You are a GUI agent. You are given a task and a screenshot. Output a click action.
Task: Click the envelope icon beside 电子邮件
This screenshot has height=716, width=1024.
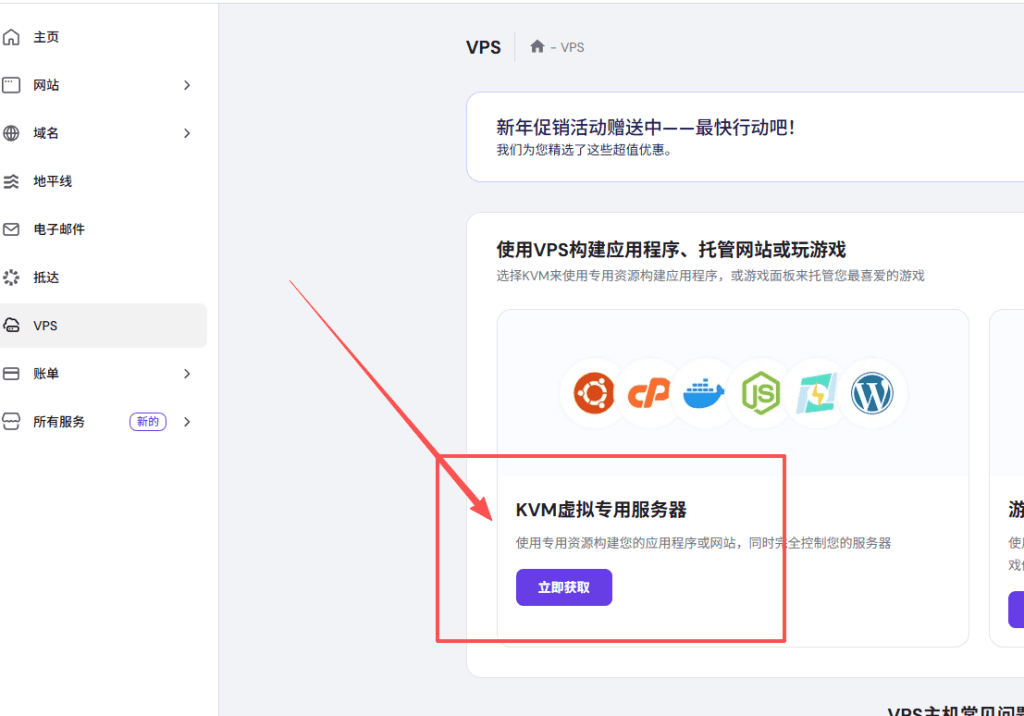click(12, 229)
